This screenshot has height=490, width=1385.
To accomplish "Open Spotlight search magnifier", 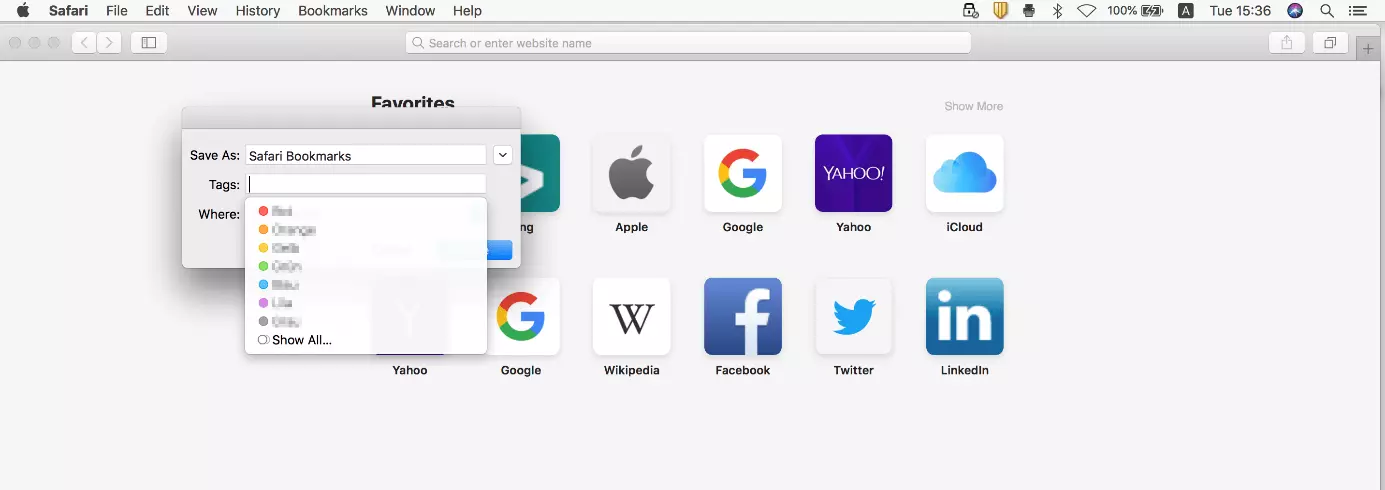I will 1327,11.
